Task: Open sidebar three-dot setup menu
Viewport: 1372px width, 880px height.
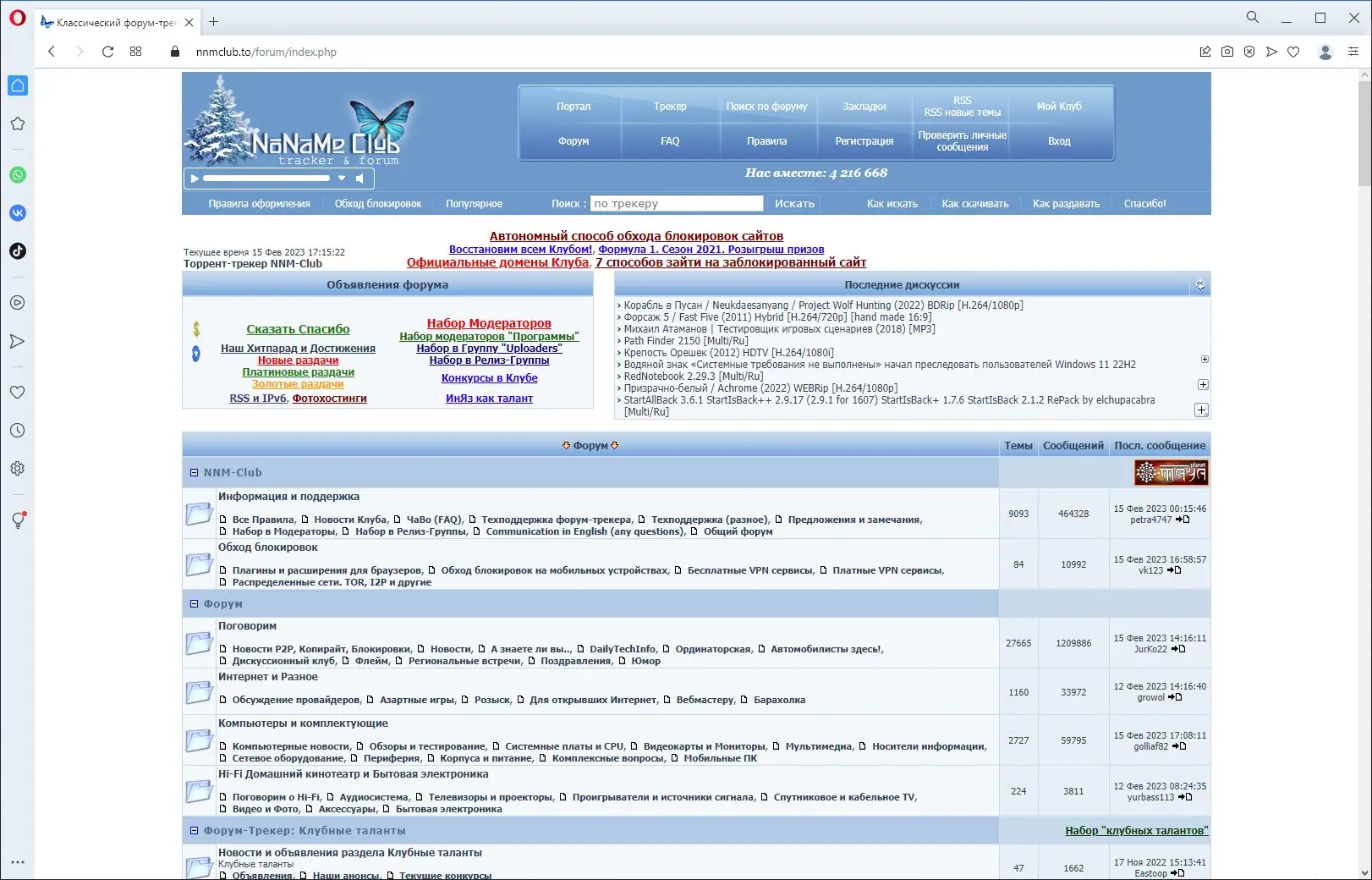Action: click(17, 862)
